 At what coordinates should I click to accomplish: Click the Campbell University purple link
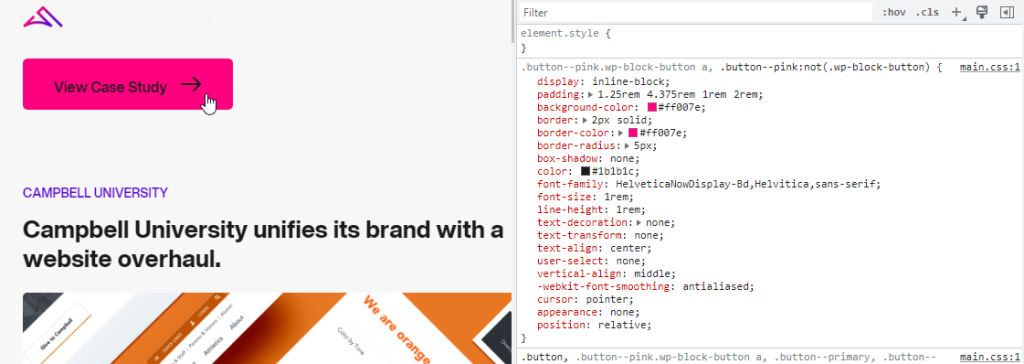95,193
